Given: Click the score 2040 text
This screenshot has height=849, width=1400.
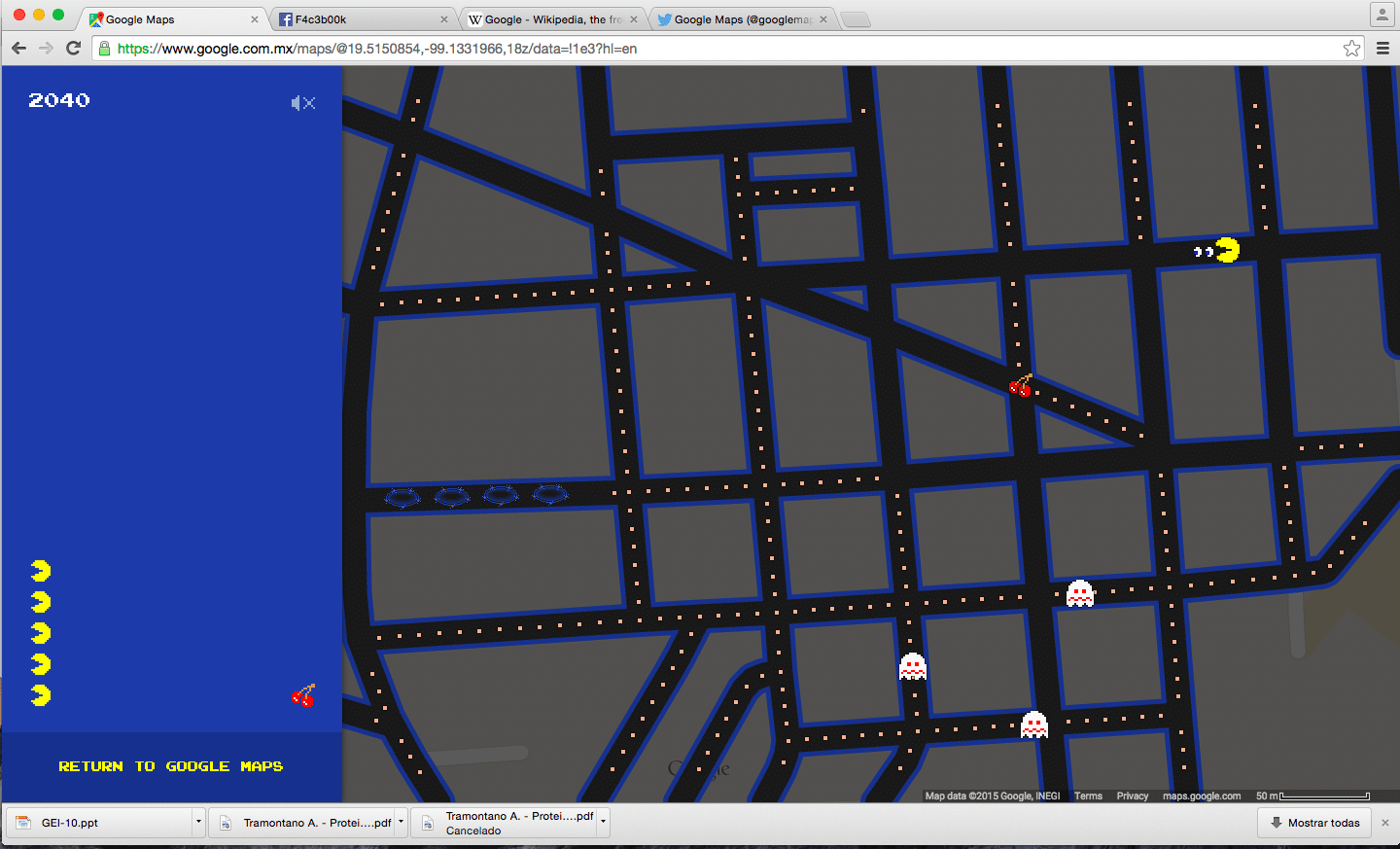Looking at the screenshot, I should coord(59,100).
